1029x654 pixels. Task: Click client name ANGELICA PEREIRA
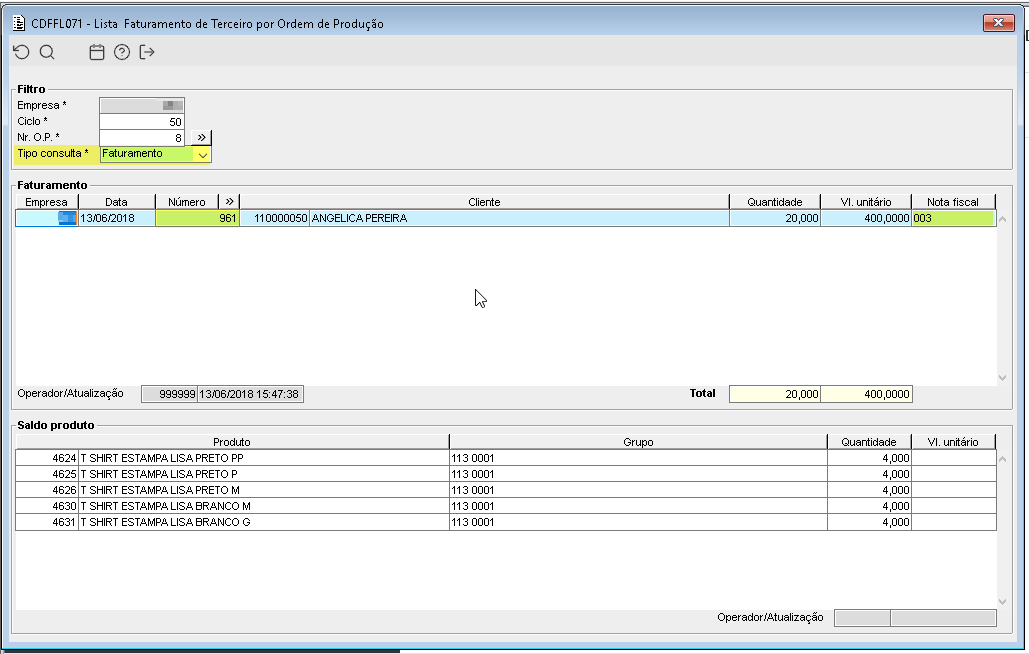519,218
